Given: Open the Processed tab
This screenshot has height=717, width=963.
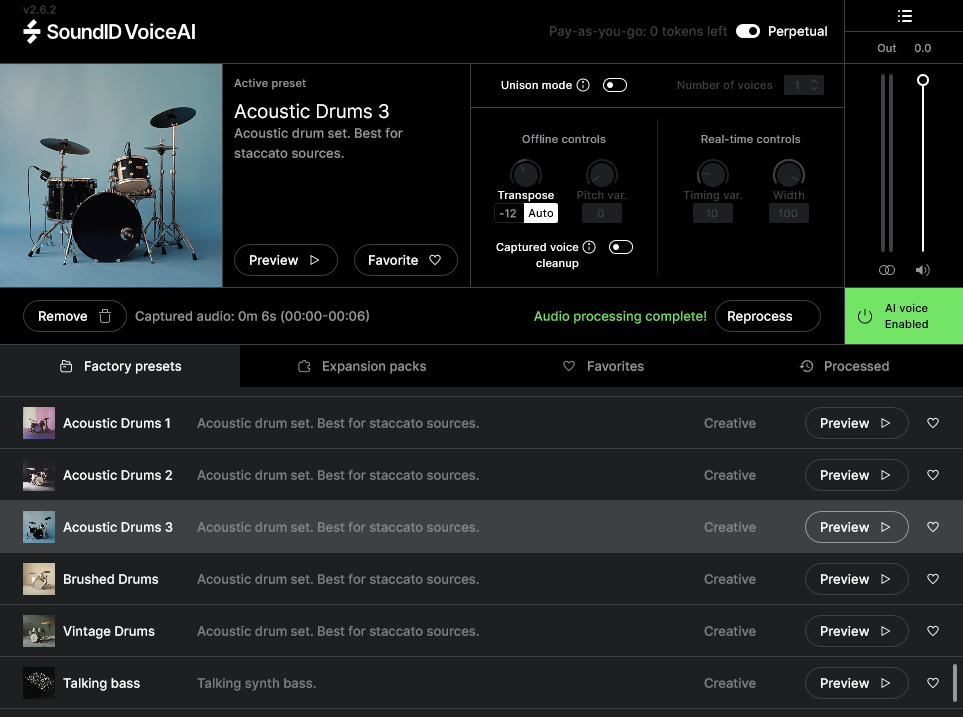Looking at the screenshot, I should (x=844, y=366).
